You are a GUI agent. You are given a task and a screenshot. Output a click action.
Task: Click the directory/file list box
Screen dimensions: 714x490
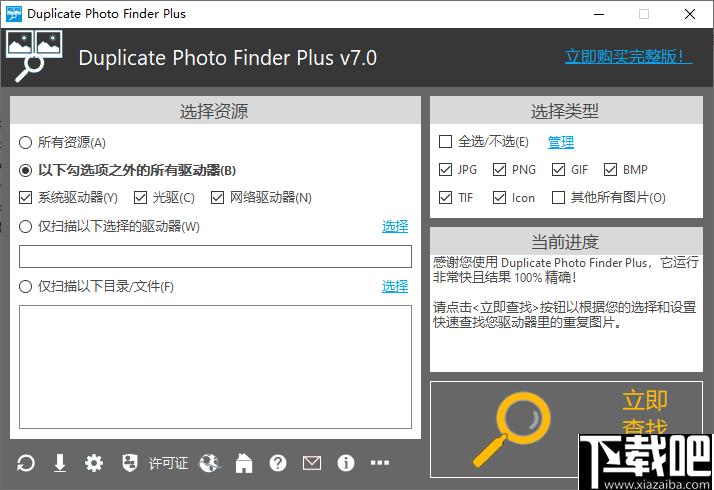tap(215, 367)
